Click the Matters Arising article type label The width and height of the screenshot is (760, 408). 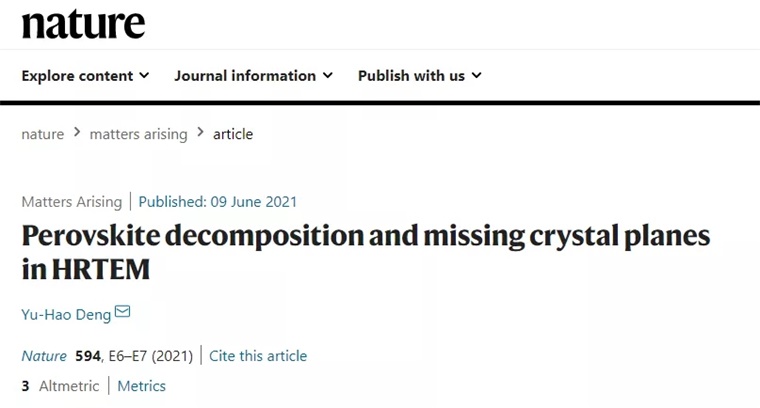pos(71,201)
